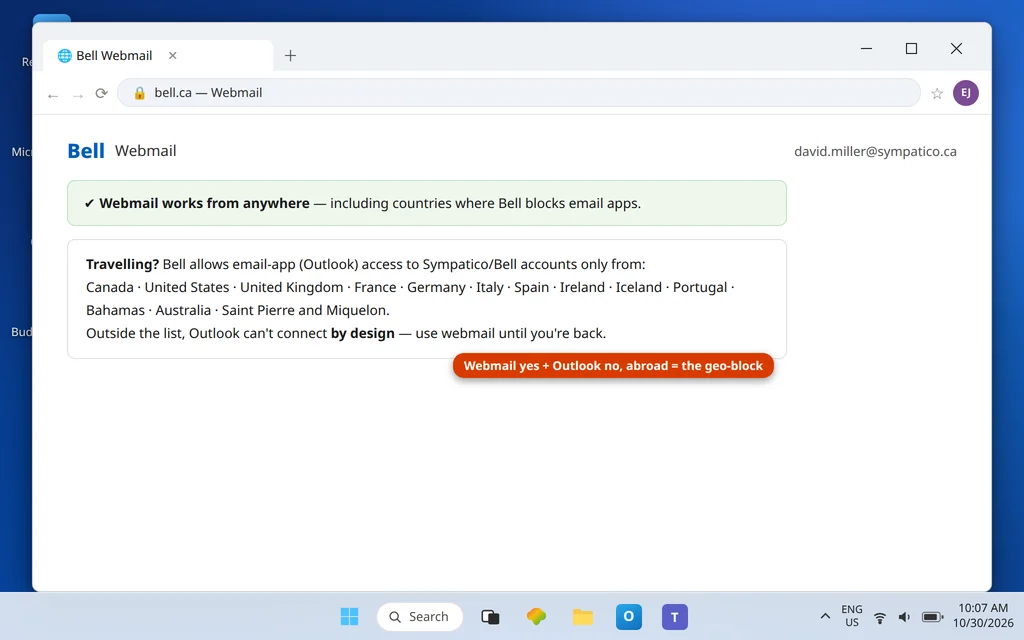Click the padlock icon in address bar
Screen dimensions: 1024x640
click(139, 93)
